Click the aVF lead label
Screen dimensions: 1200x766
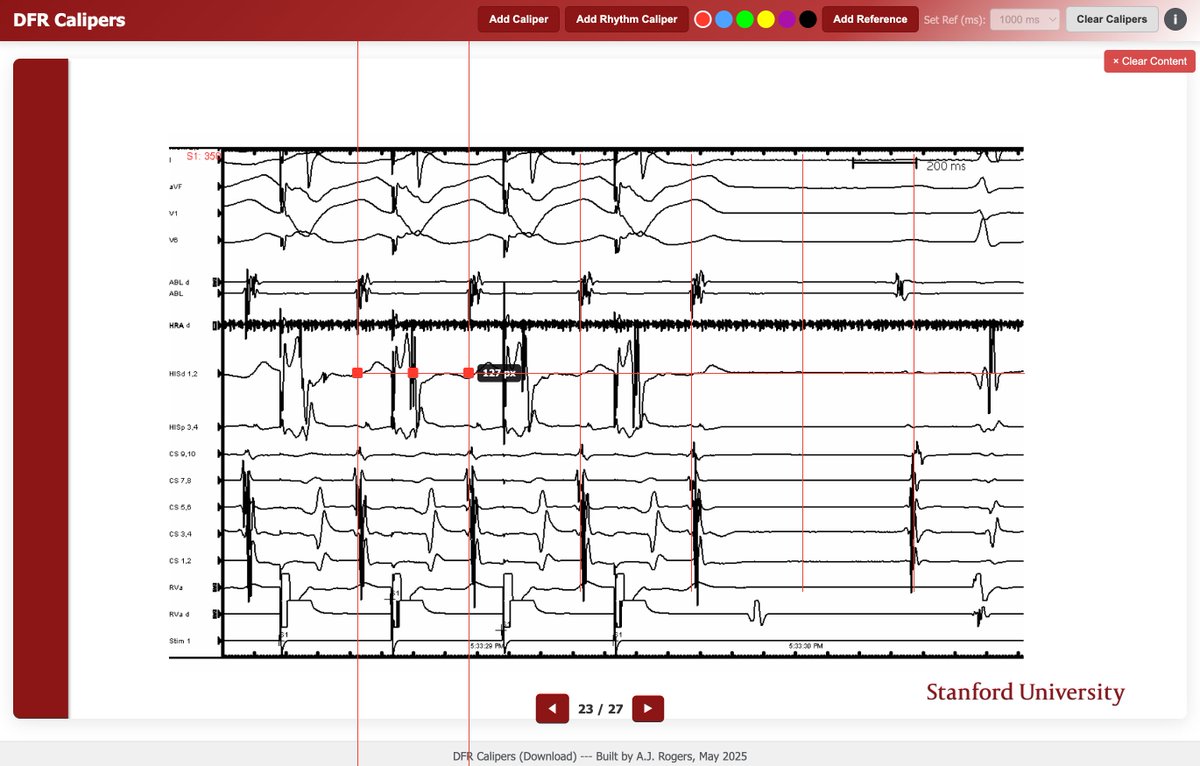tap(176, 187)
